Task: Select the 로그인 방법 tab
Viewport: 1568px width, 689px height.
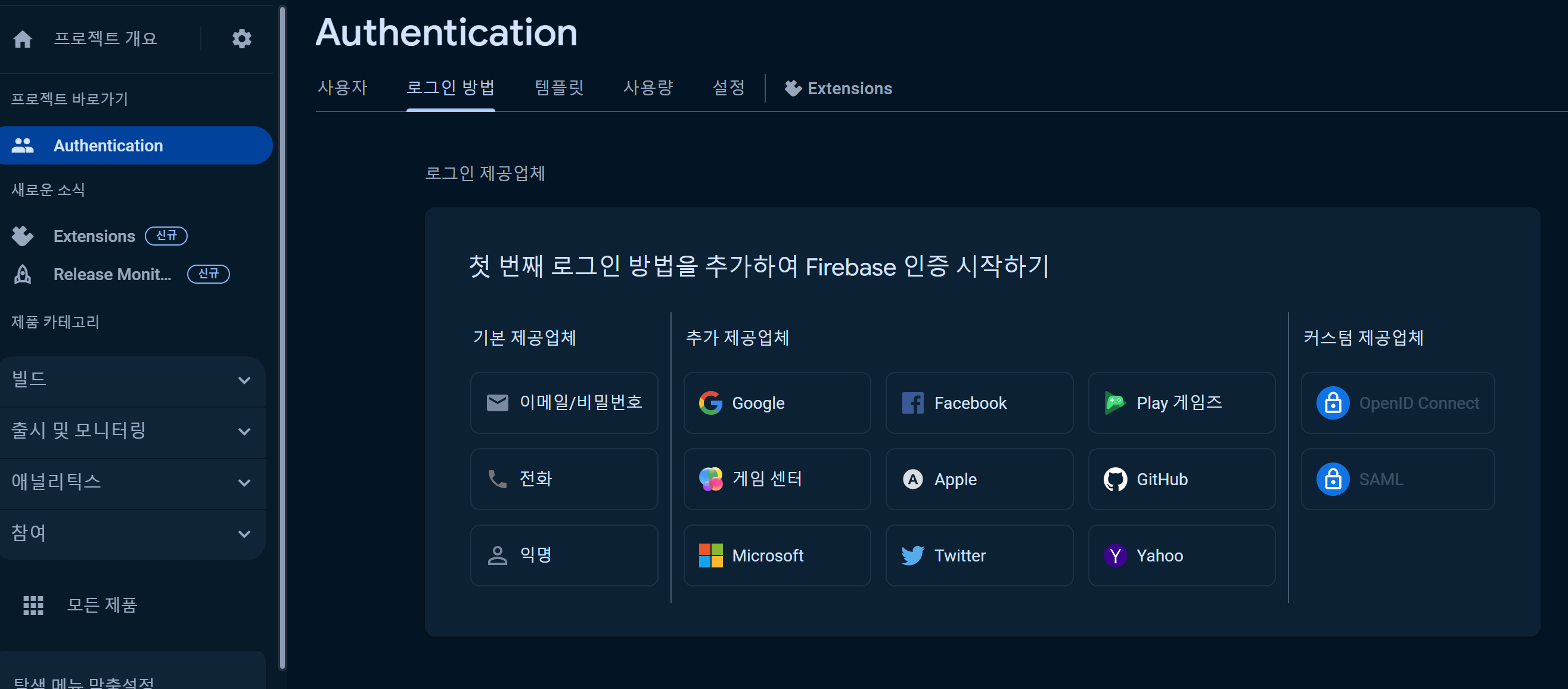Action: tap(451, 88)
